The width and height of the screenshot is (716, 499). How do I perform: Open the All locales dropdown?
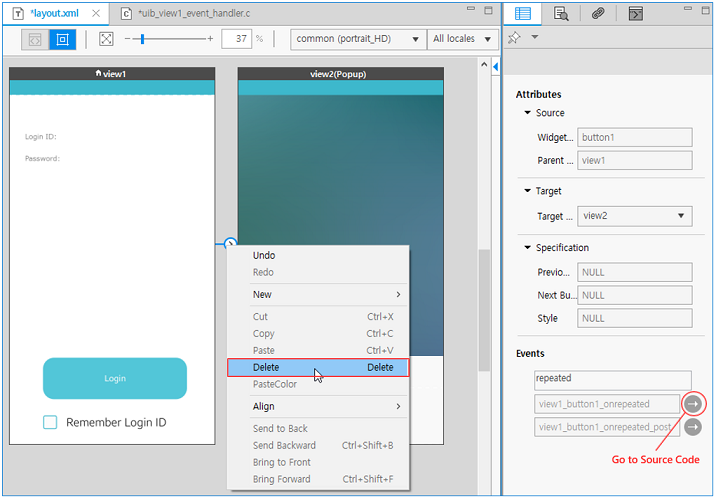462,39
